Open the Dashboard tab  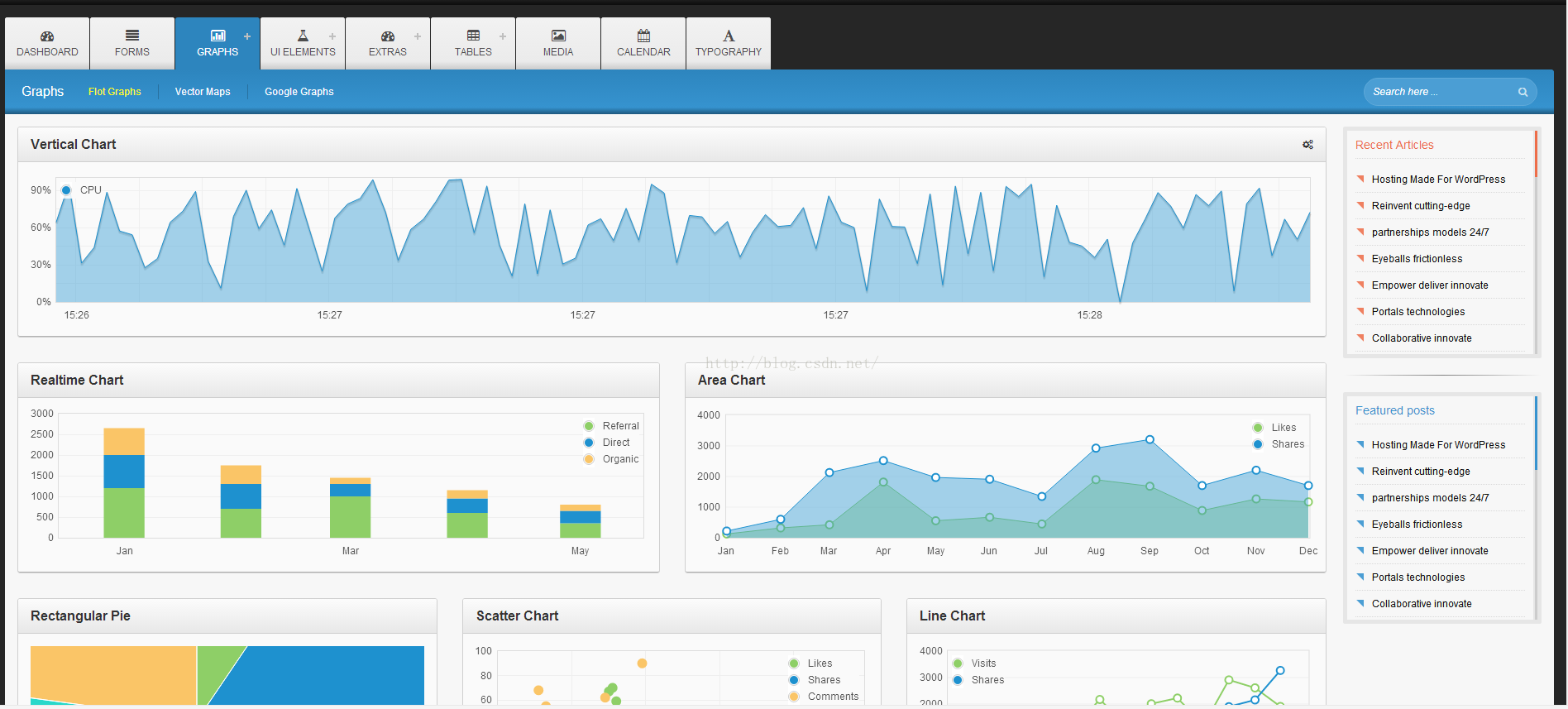click(x=47, y=43)
